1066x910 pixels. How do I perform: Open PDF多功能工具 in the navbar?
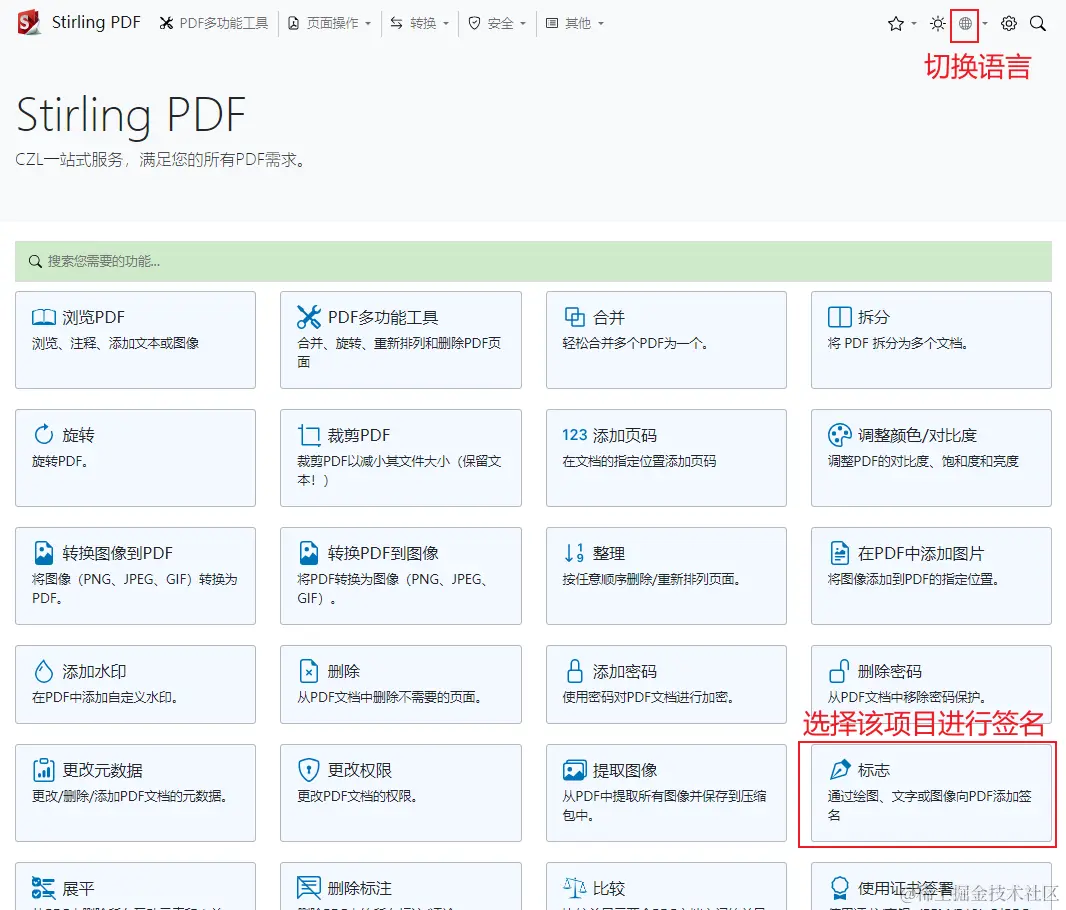(213, 24)
